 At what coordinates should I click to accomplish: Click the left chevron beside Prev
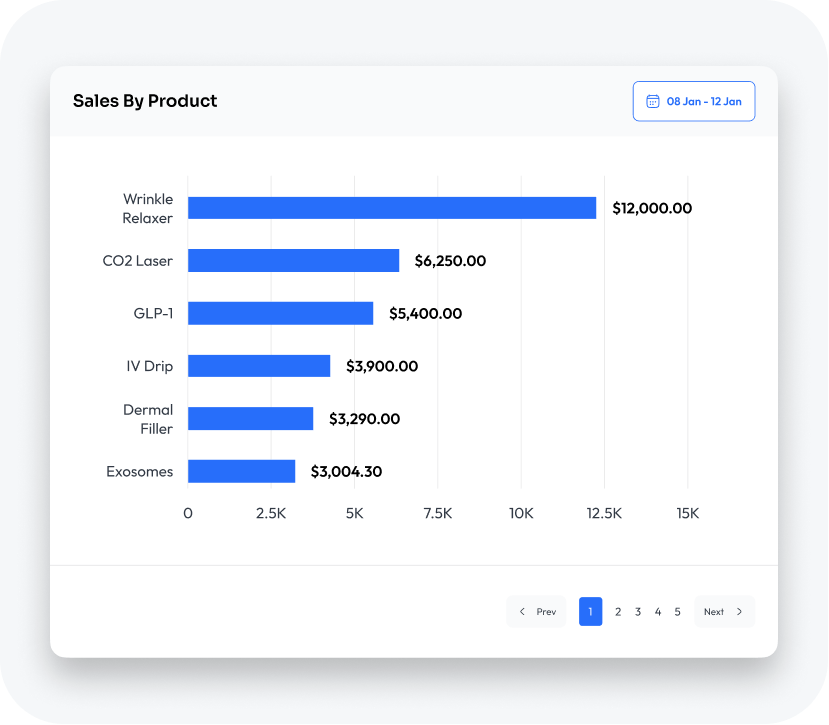pos(522,611)
